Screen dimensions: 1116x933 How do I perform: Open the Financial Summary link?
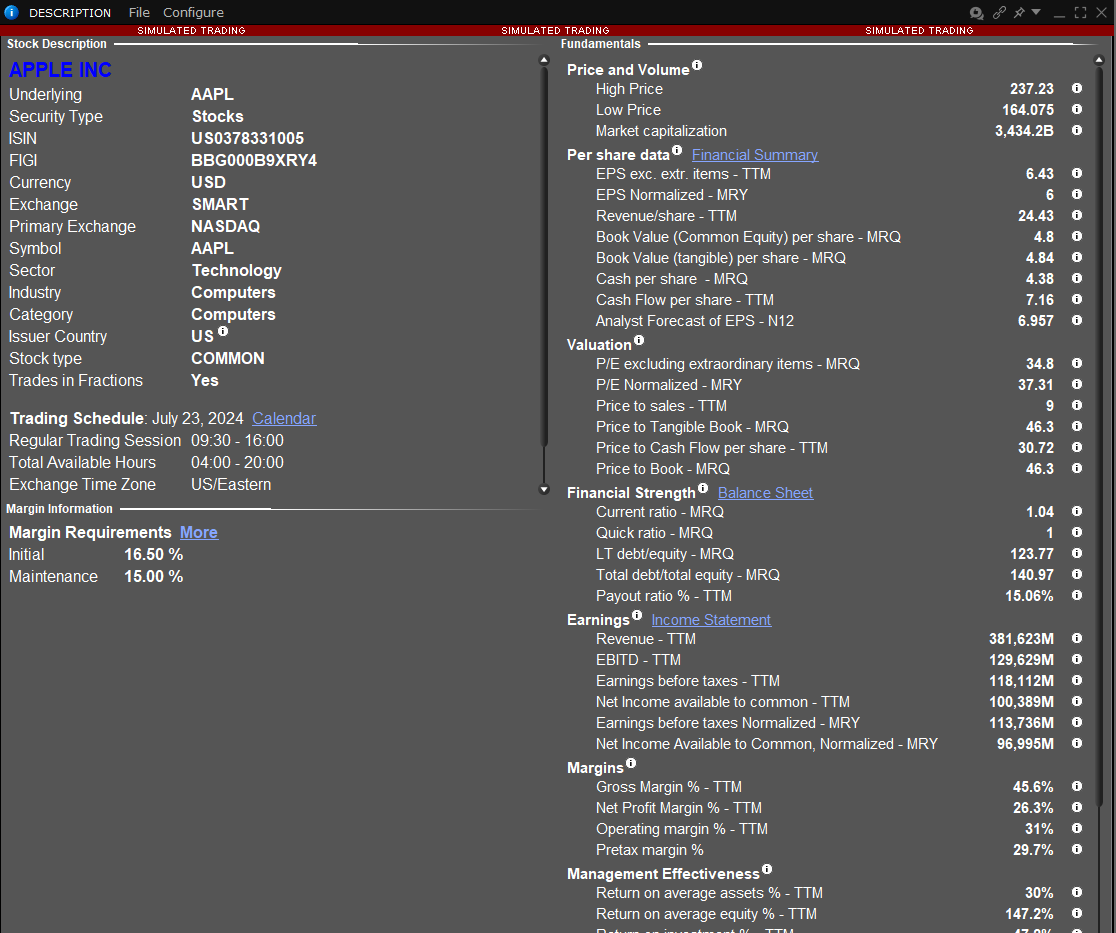coord(755,155)
